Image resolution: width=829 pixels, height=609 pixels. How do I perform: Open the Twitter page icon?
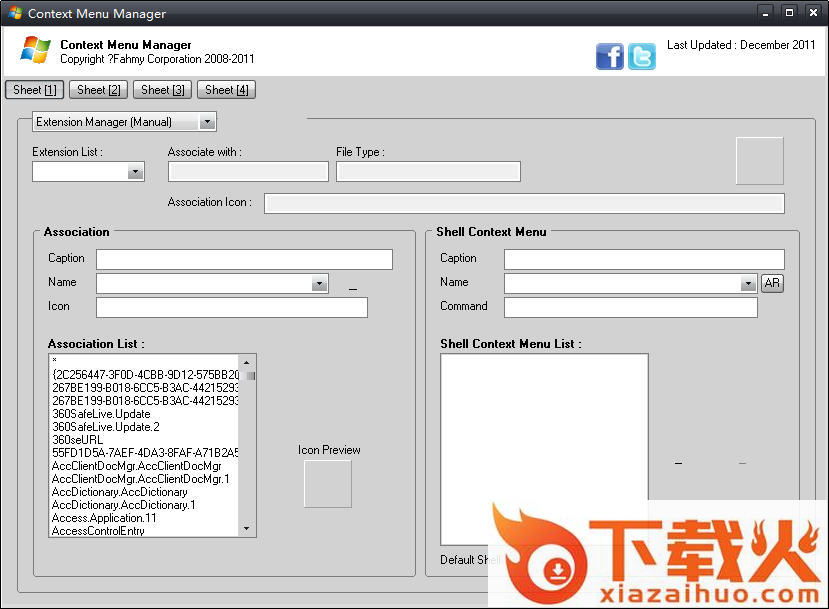(x=642, y=56)
